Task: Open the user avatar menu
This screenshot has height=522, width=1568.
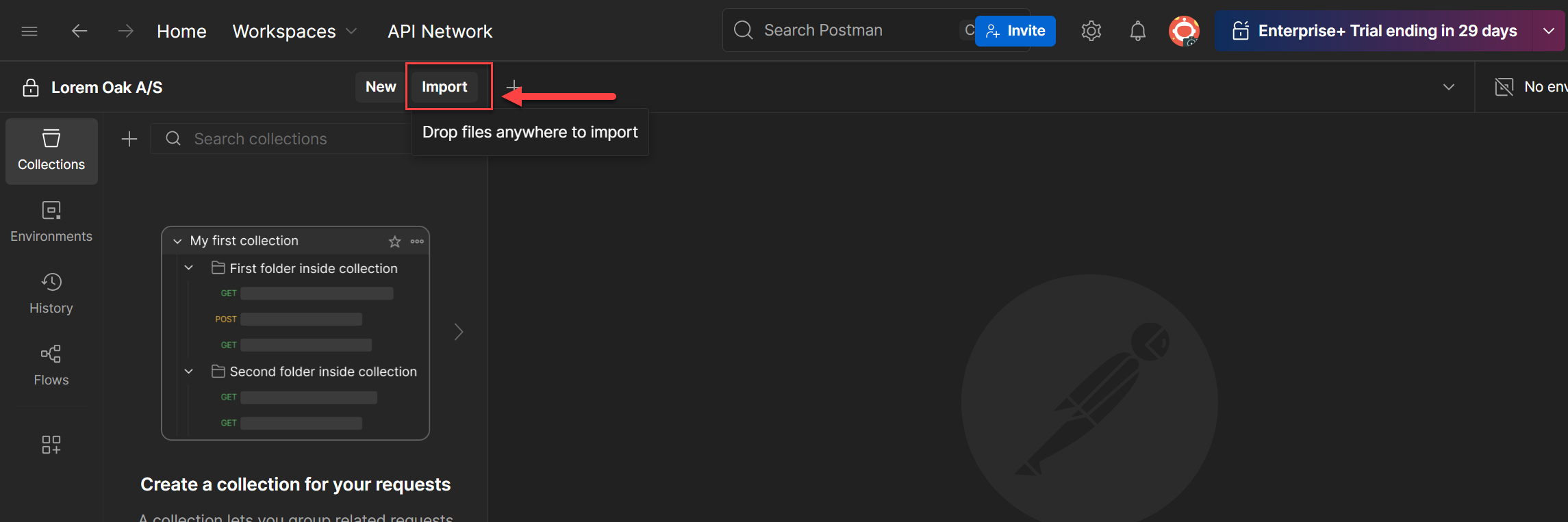Action: (x=1184, y=31)
